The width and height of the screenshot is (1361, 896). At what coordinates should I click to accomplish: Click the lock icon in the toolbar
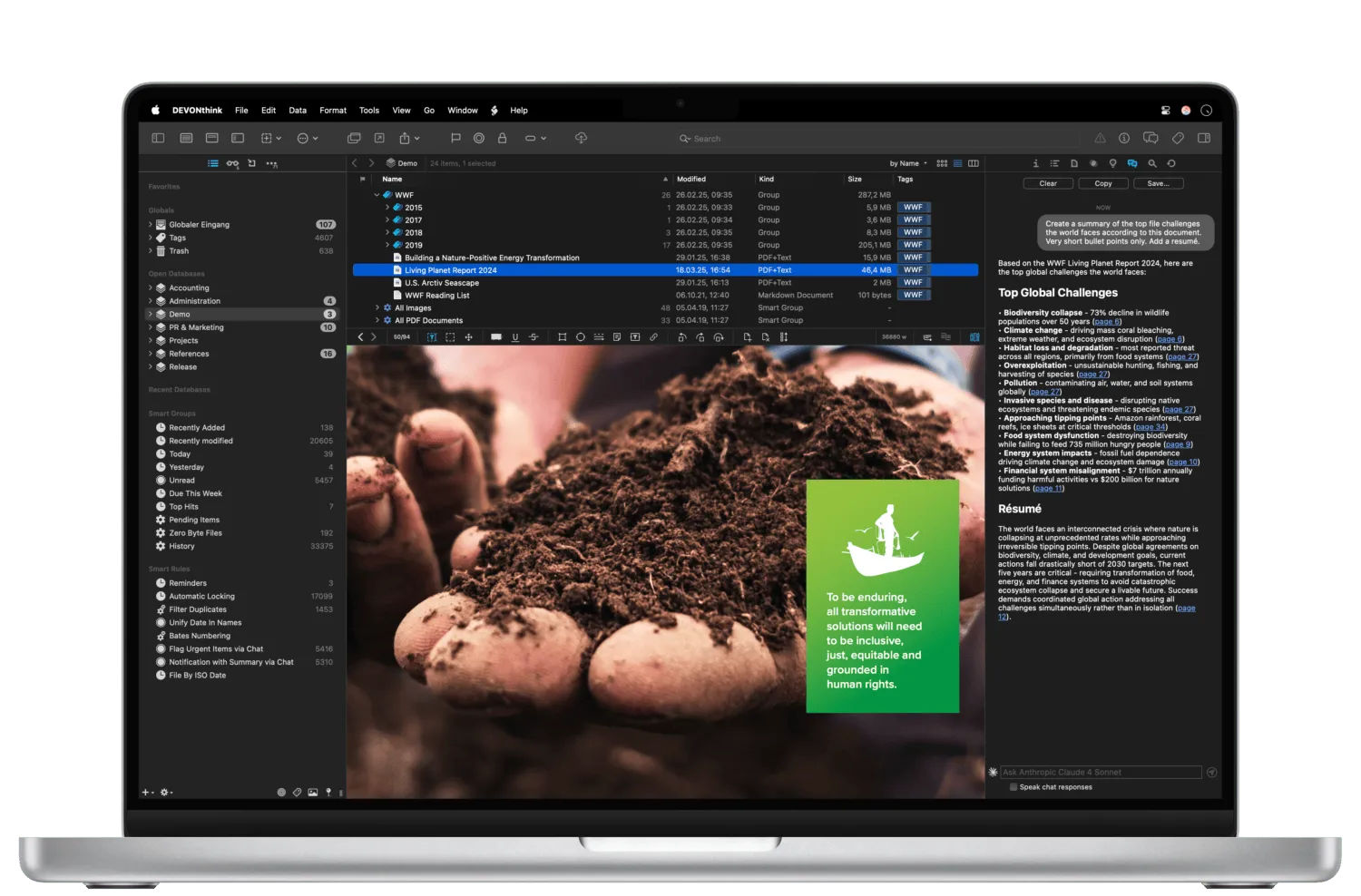pyautogui.click(x=502, y=138)
